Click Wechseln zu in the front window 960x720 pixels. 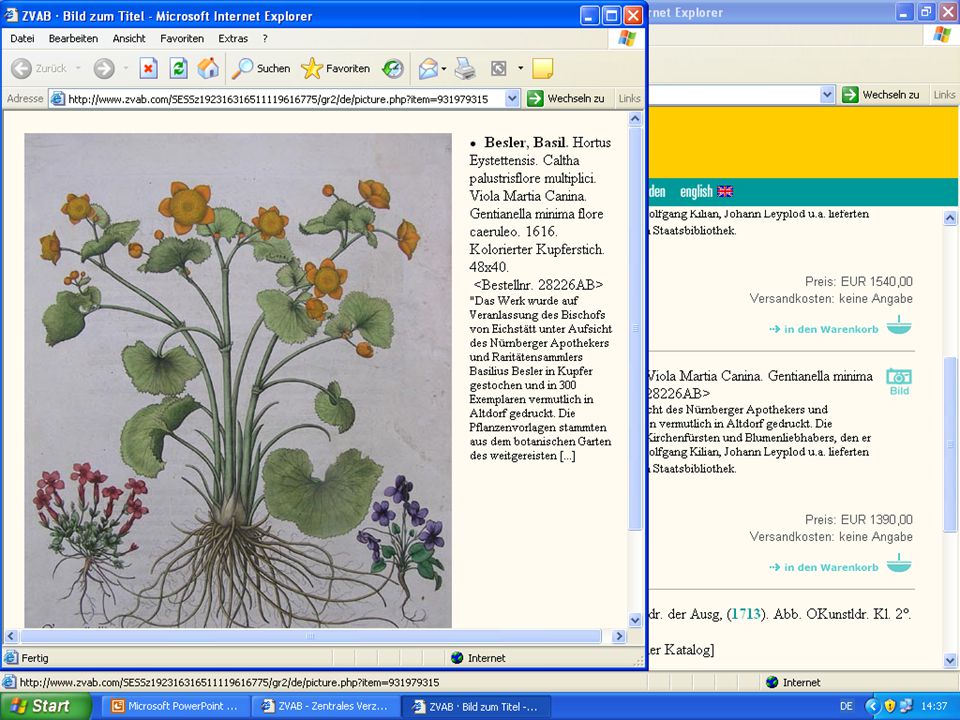click(566, 99)
